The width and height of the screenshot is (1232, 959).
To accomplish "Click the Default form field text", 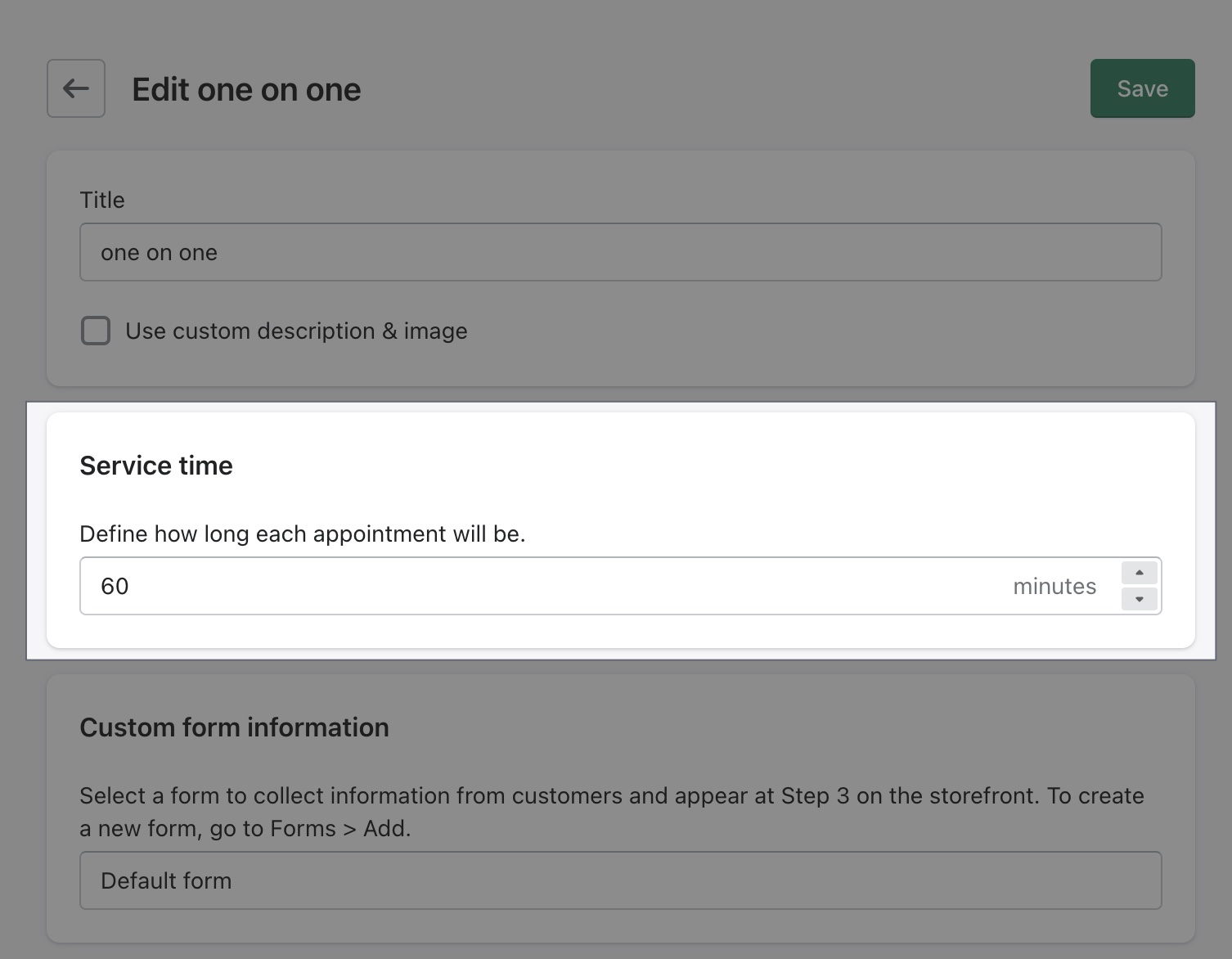I will (165, 880).
